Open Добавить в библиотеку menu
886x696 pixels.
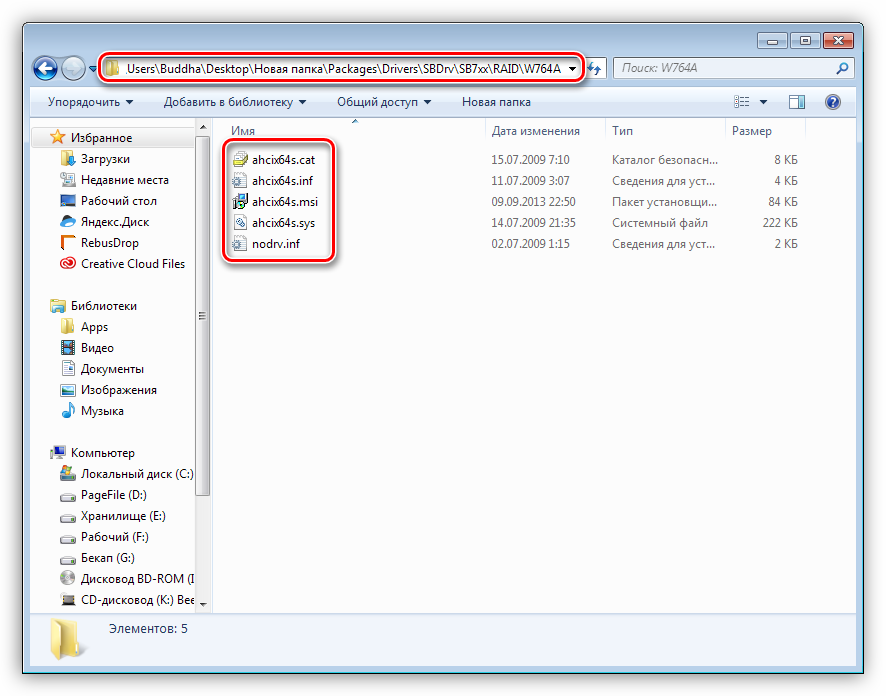pos(235,102)
